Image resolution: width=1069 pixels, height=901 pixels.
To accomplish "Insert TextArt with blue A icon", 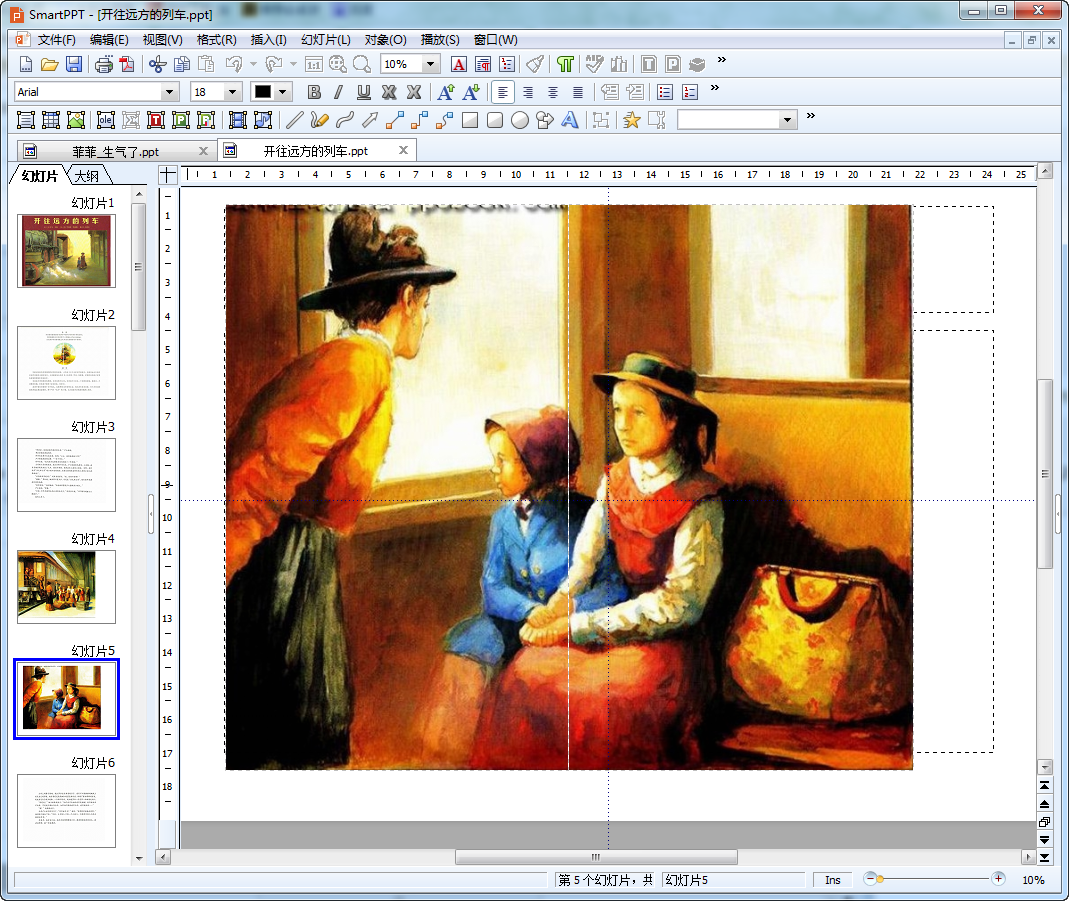I will 569,120.
